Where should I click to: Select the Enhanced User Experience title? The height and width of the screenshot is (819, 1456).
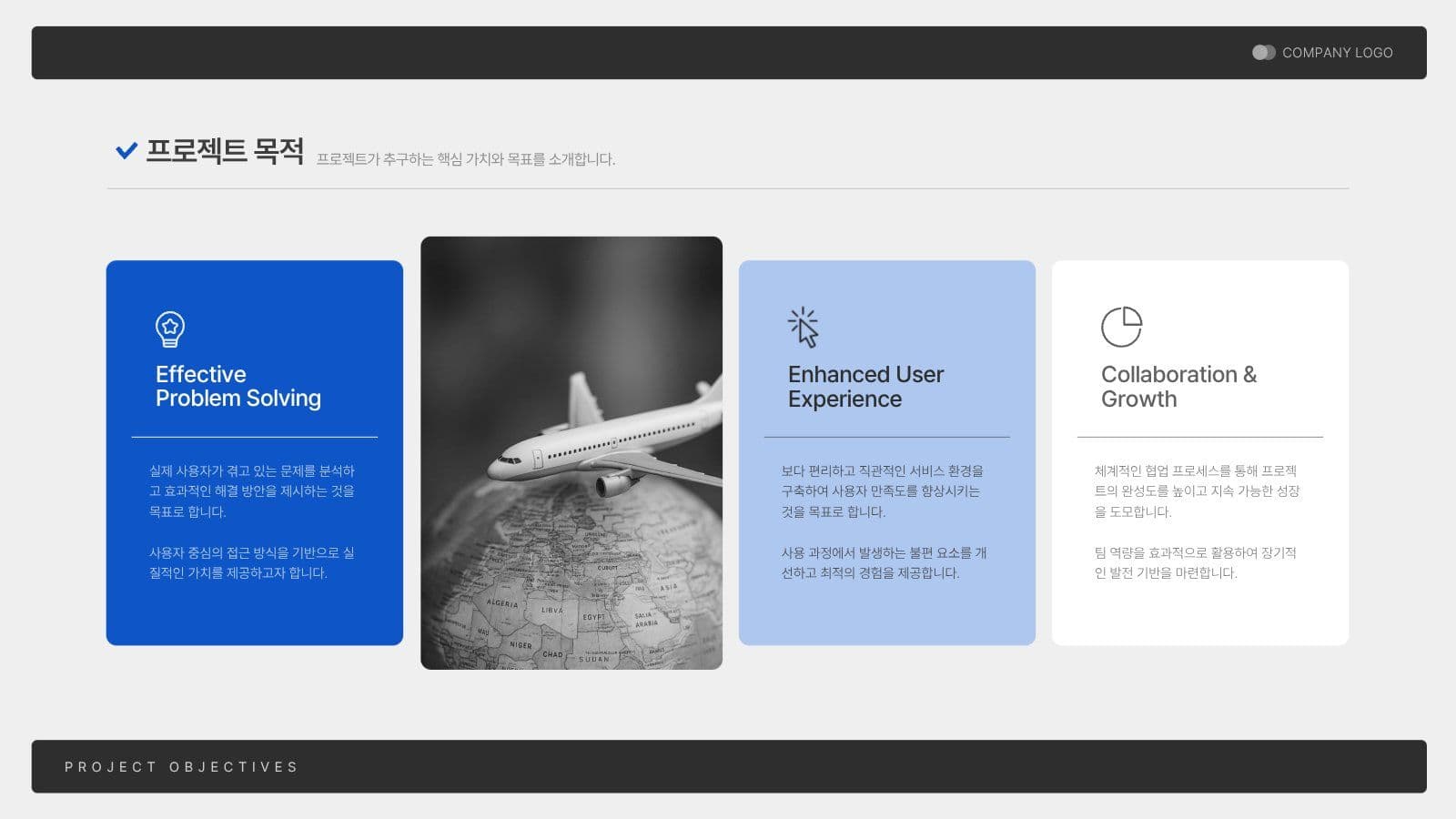865,387
